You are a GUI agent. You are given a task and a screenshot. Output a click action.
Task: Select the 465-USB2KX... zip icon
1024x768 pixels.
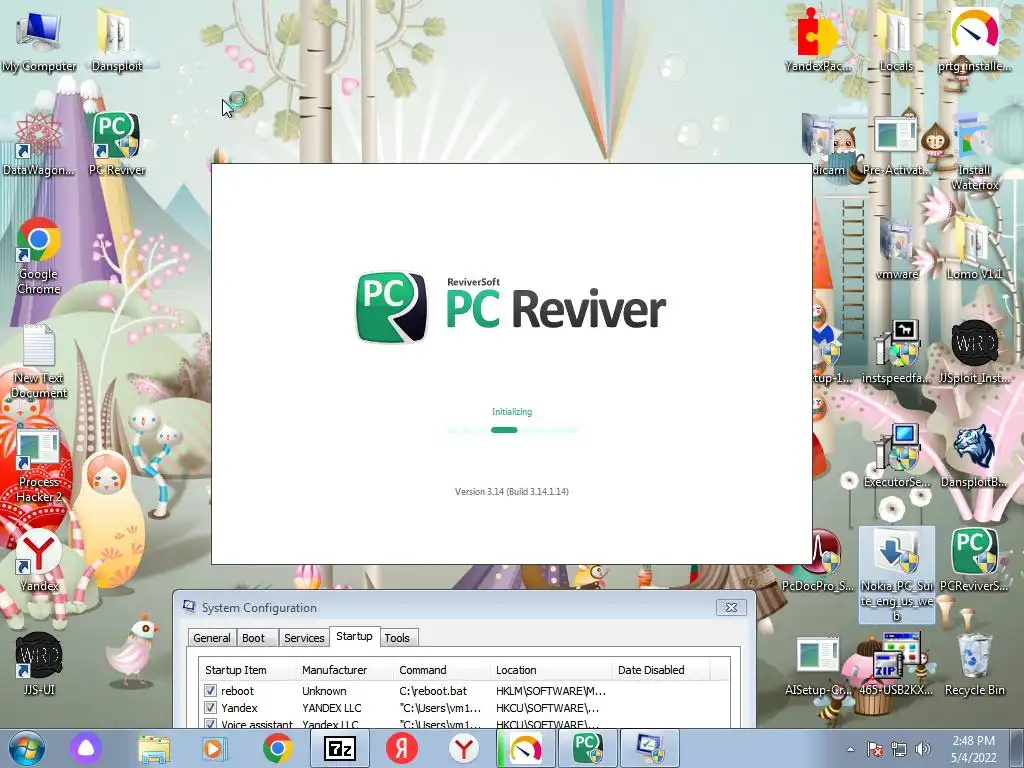tap(896, 664)
